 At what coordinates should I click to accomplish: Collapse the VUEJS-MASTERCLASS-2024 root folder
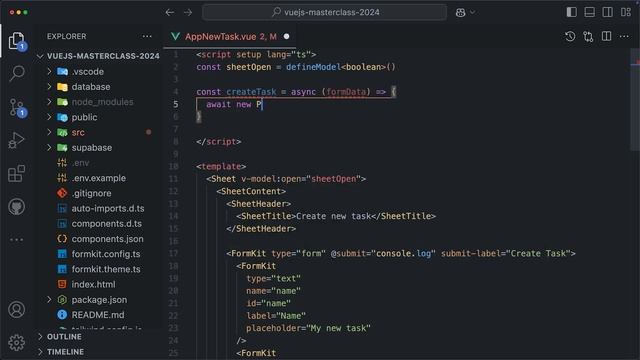(x=40, y=56)
